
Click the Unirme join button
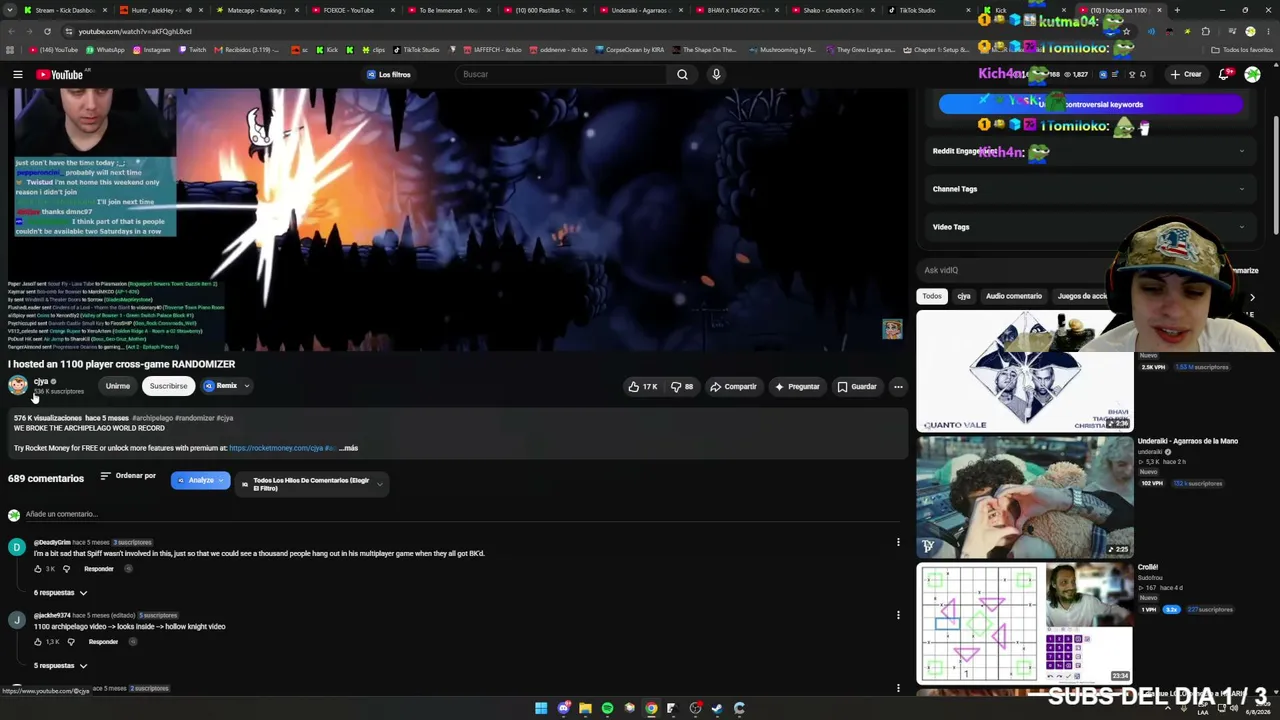click(117, 386)
